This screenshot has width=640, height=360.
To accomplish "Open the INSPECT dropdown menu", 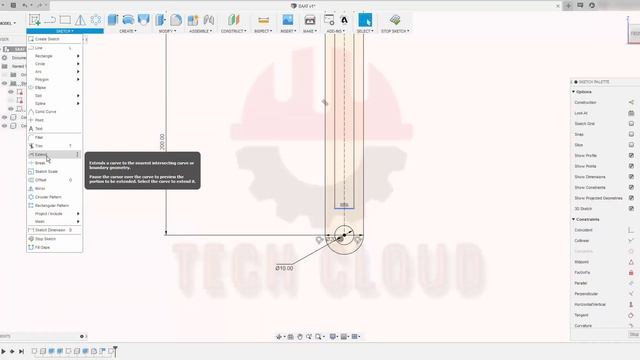I will pos(263,31).
